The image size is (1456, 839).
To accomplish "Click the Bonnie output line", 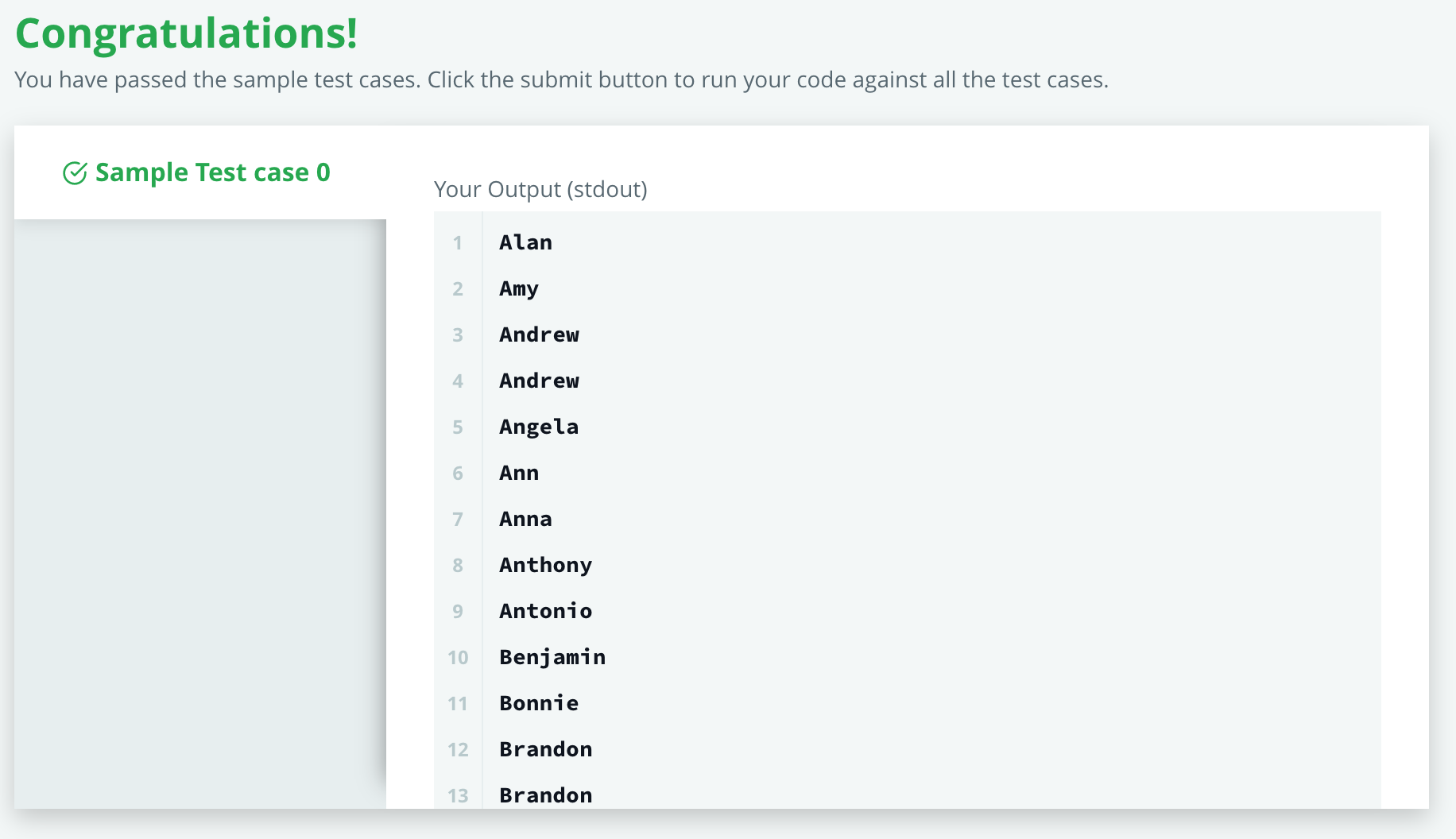I will pyautogui.click(x=538, y=703).
